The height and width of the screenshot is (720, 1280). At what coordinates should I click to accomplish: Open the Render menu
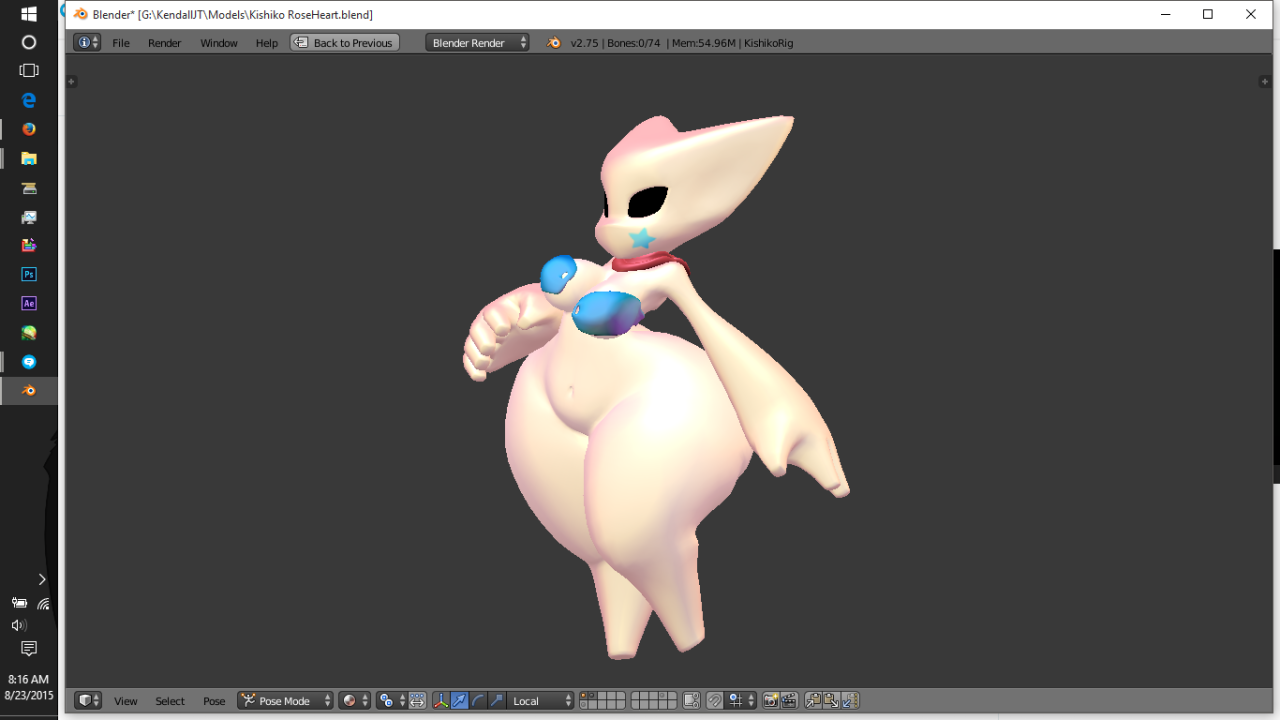[165, 43]
